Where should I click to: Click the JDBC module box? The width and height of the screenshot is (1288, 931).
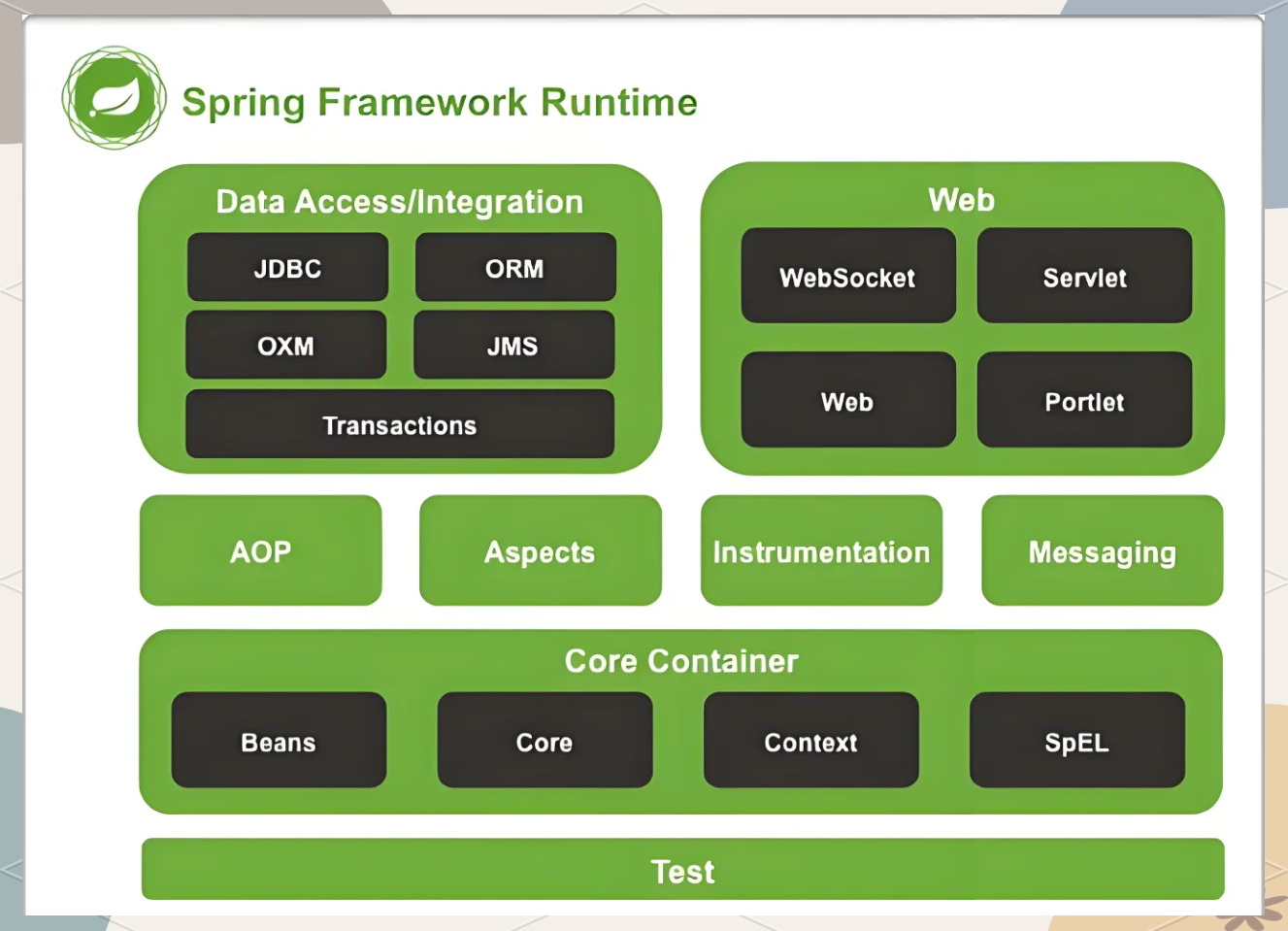pos(287,267)
